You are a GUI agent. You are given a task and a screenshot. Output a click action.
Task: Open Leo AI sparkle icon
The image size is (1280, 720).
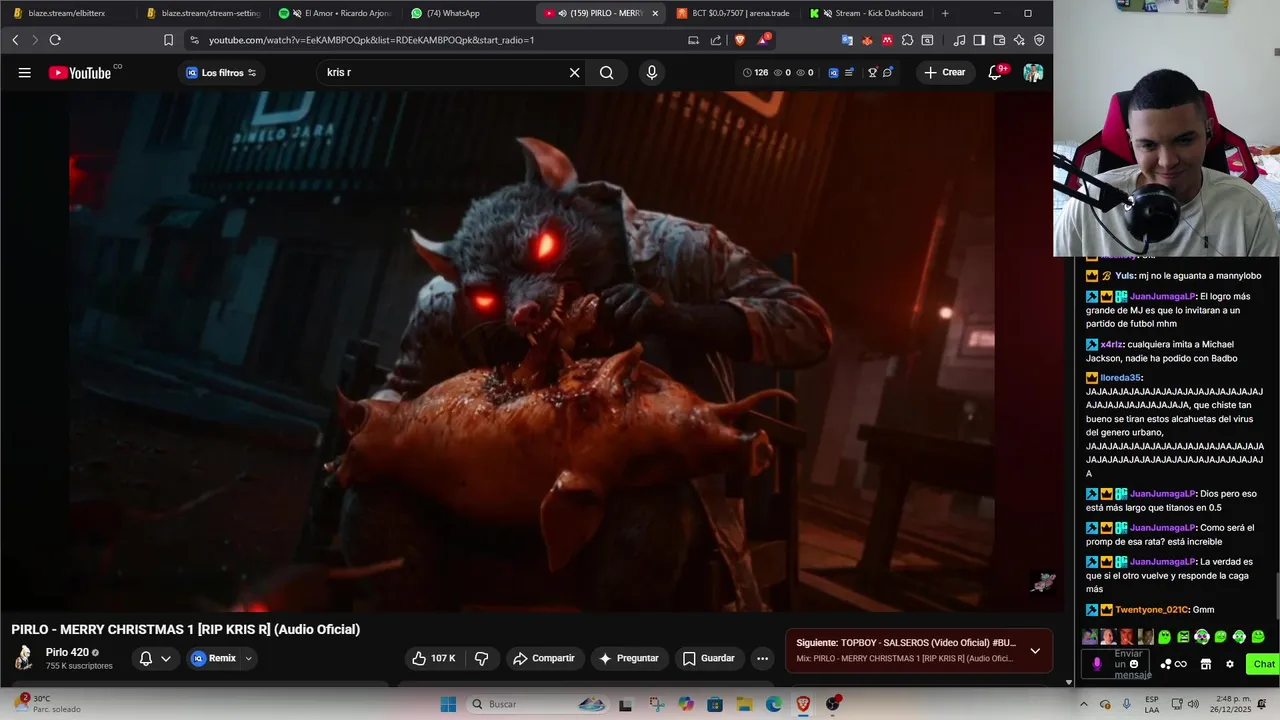pos(1019,40)
